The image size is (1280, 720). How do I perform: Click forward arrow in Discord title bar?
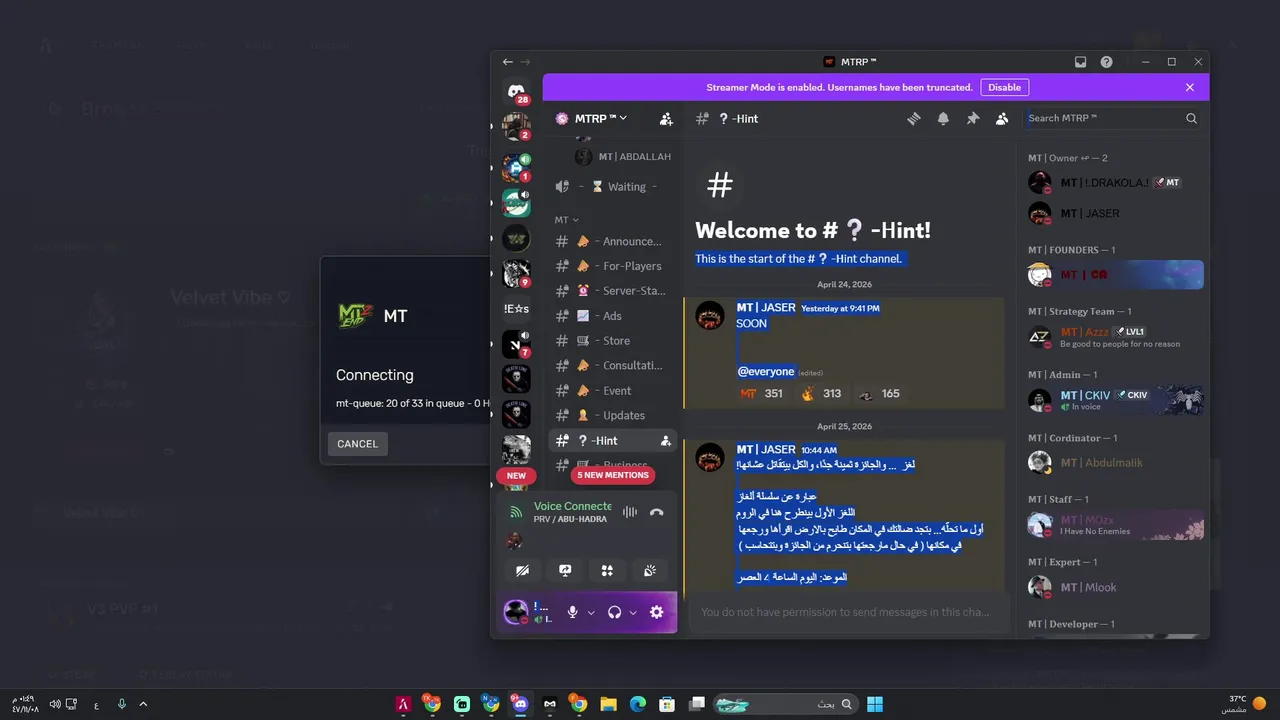tap(526, 62)
